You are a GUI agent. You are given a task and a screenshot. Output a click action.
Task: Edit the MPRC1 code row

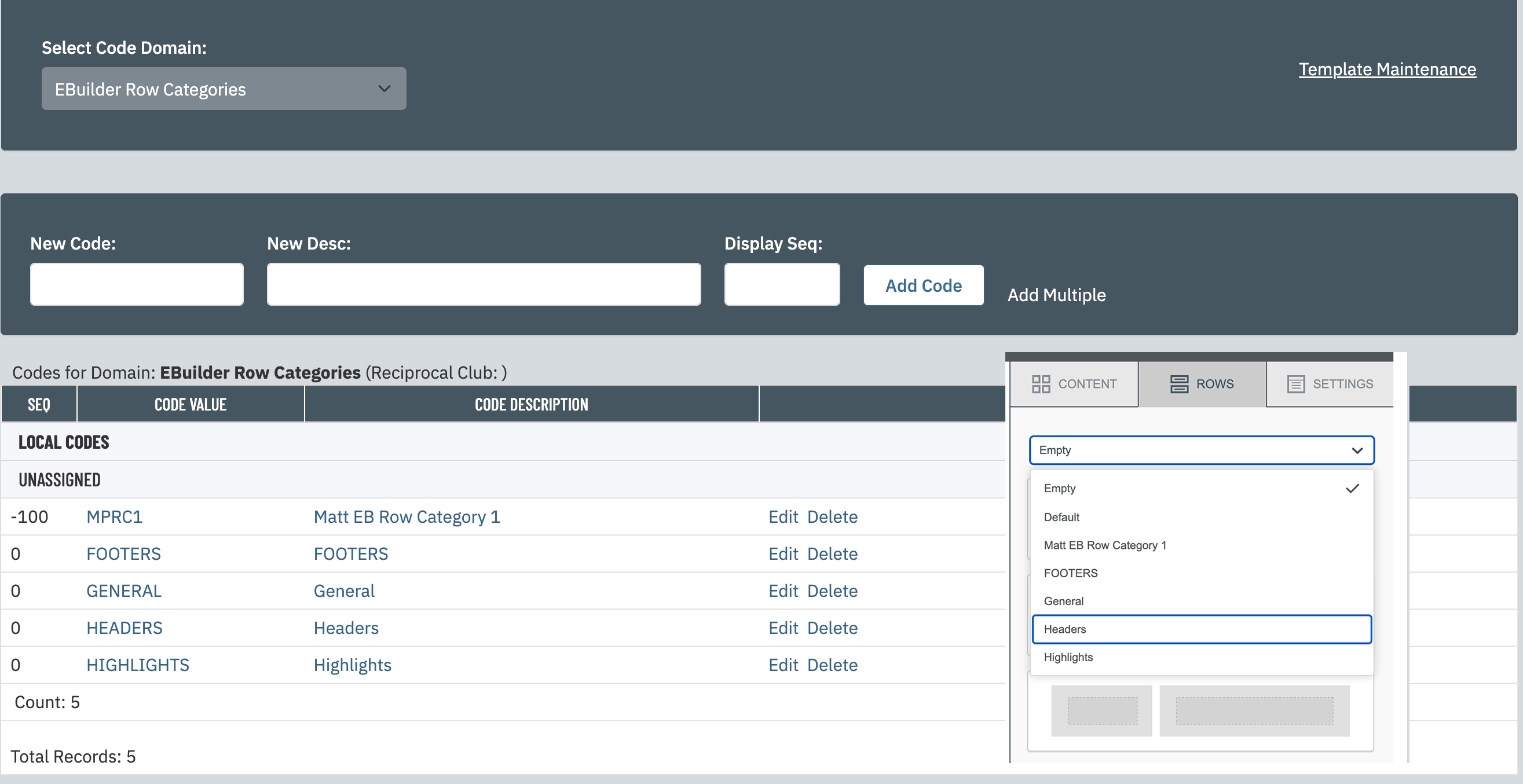tap(784, 516)
